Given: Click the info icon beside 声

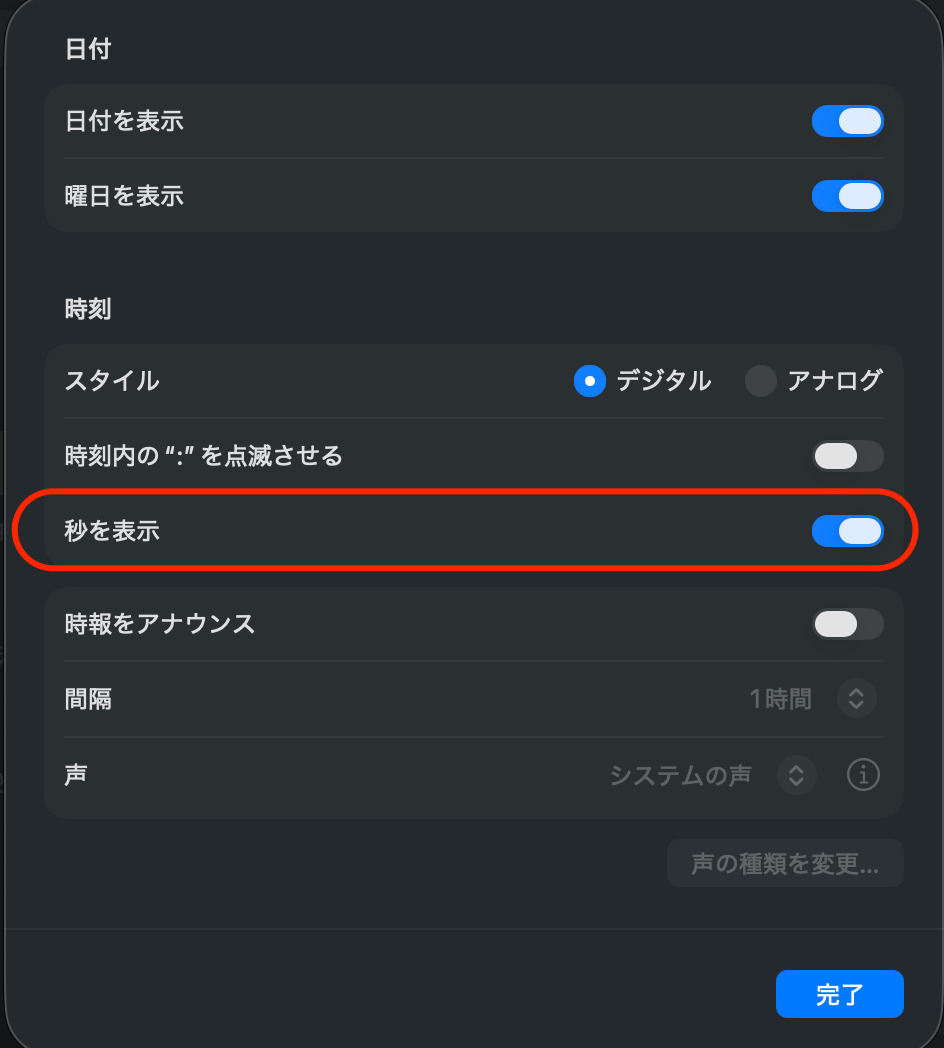Looking at the screenshot, I should coord(863,774).
